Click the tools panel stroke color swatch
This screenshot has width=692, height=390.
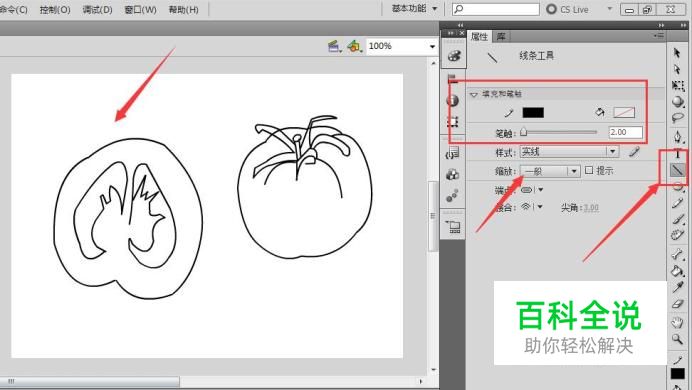pyautogui.click(x=677, y=374)
